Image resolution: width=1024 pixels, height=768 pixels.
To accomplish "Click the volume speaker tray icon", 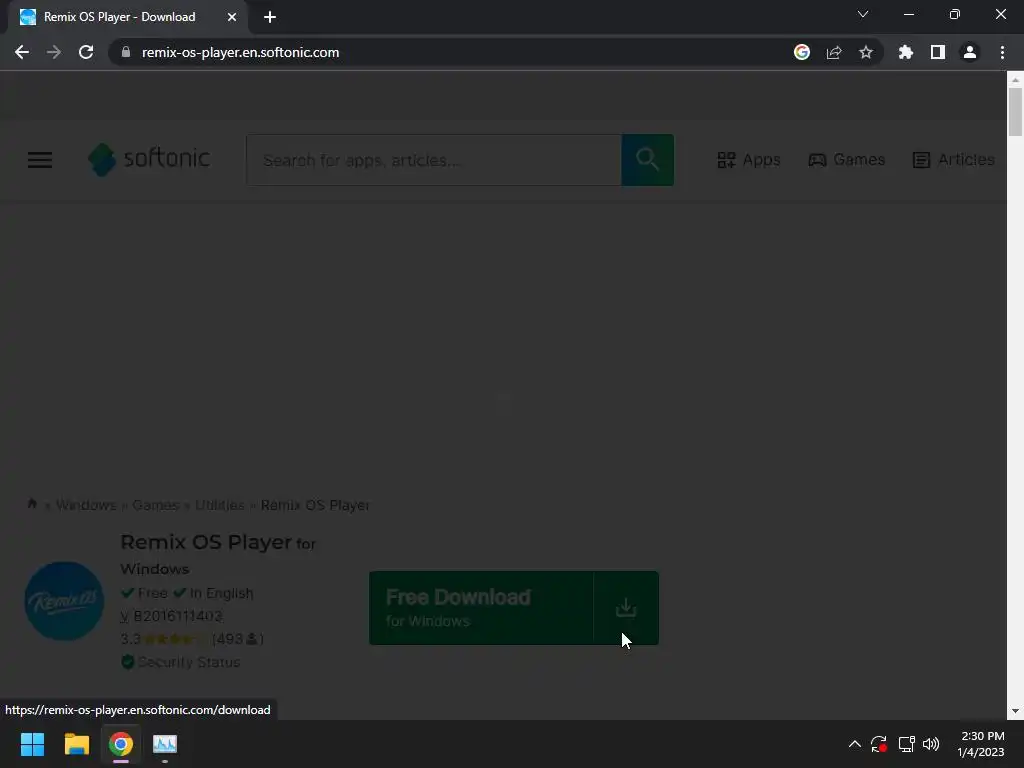I will pos(931,744).
